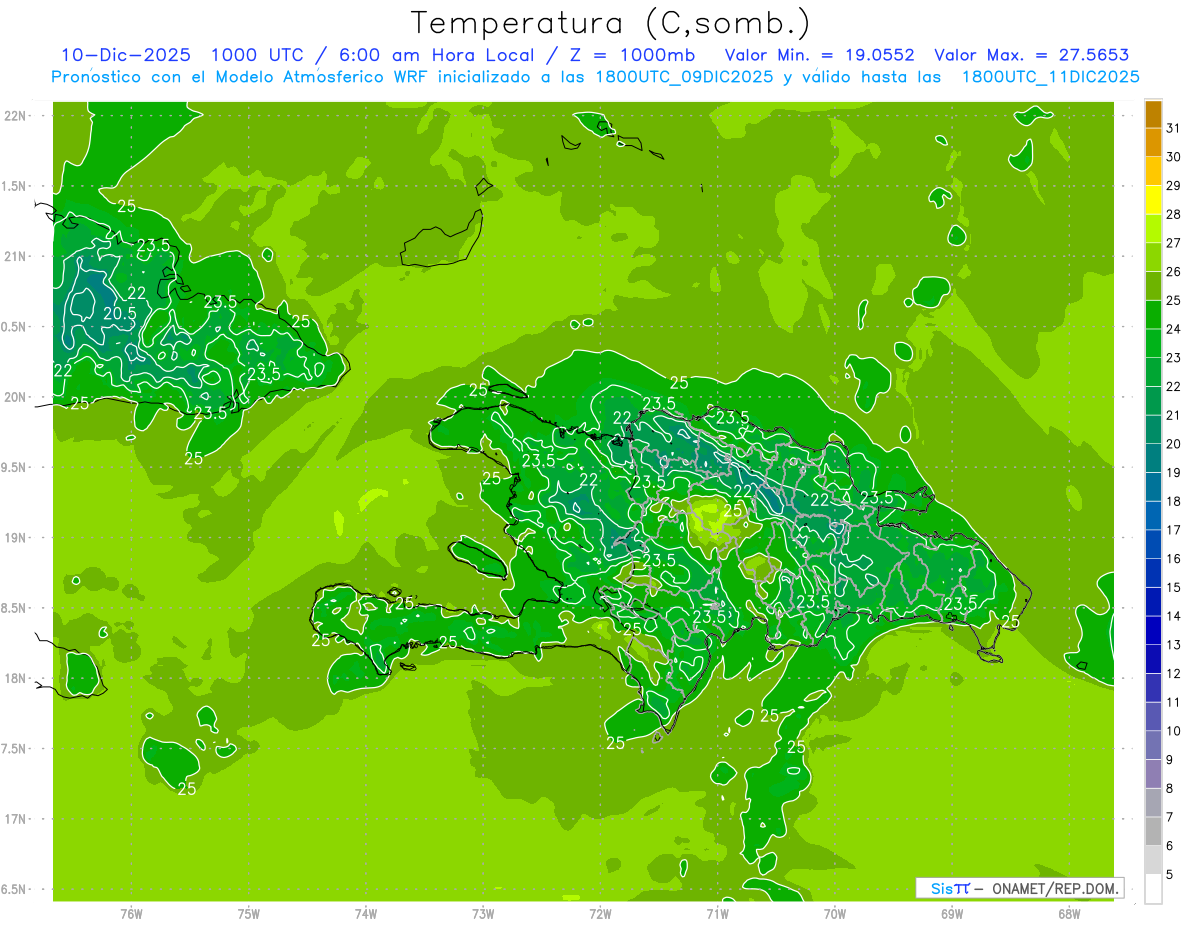Click the 20.5 contour label over Cuba
This screenshot has height=927, width=1200.
[119, 313]
